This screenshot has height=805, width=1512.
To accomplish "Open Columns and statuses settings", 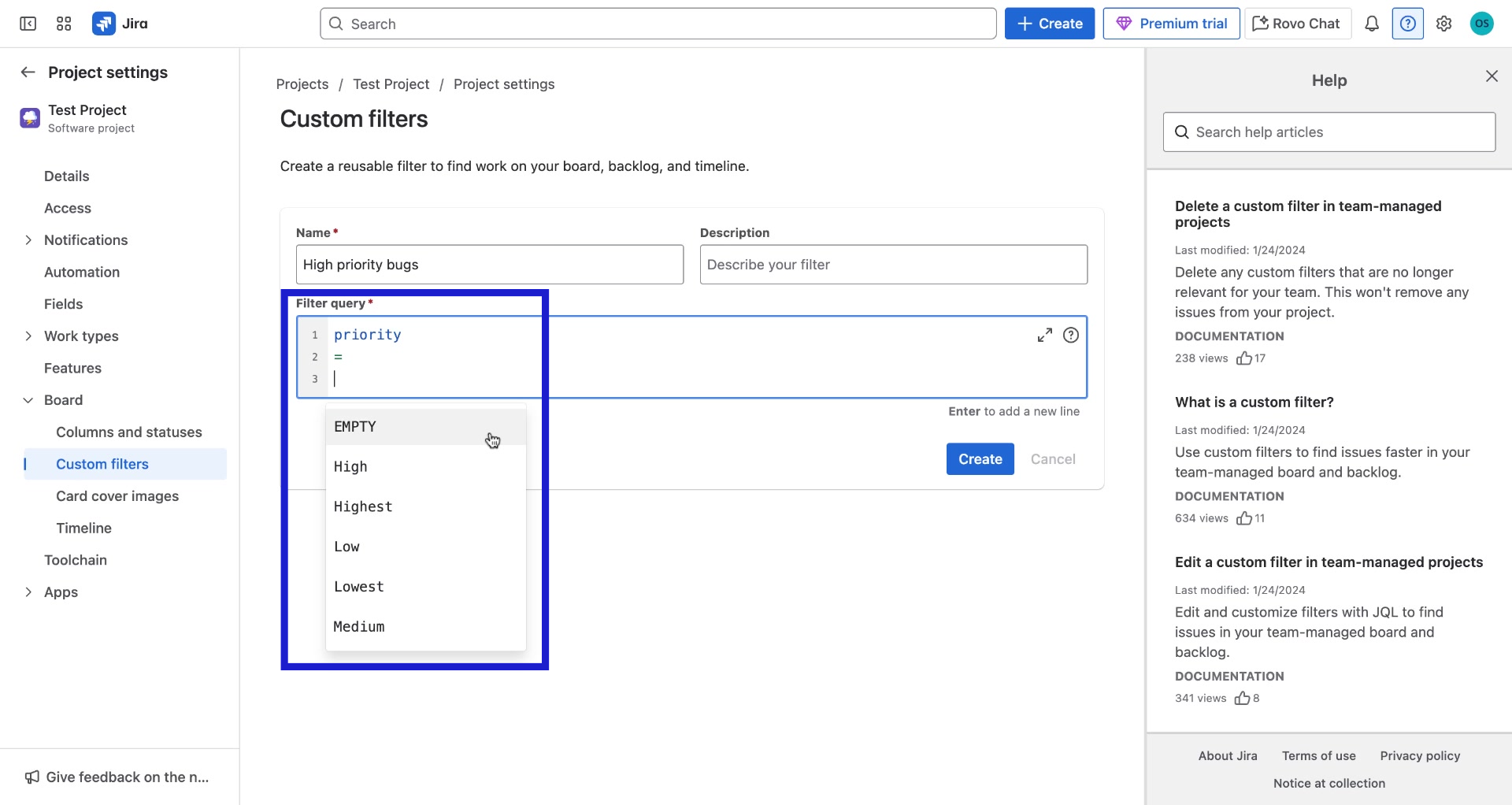I will click(128, 432).
